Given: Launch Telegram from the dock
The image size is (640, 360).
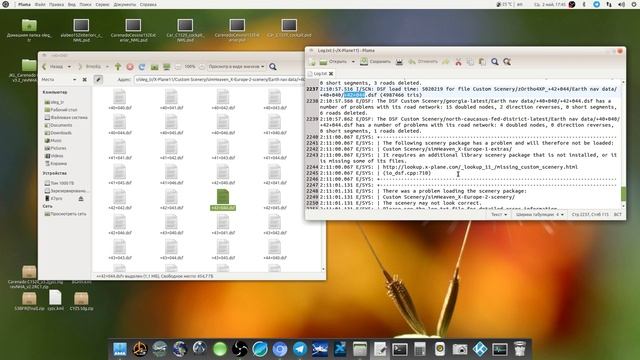Looking at the screenshot, I should [300, 349].
